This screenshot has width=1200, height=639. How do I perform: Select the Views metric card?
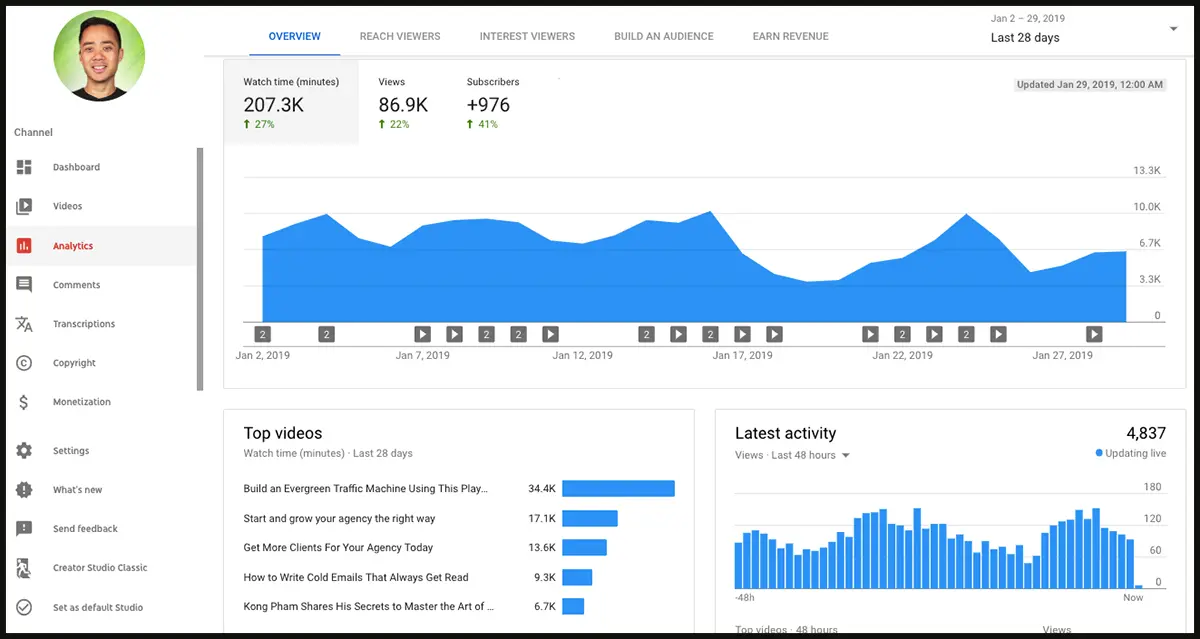403,103
